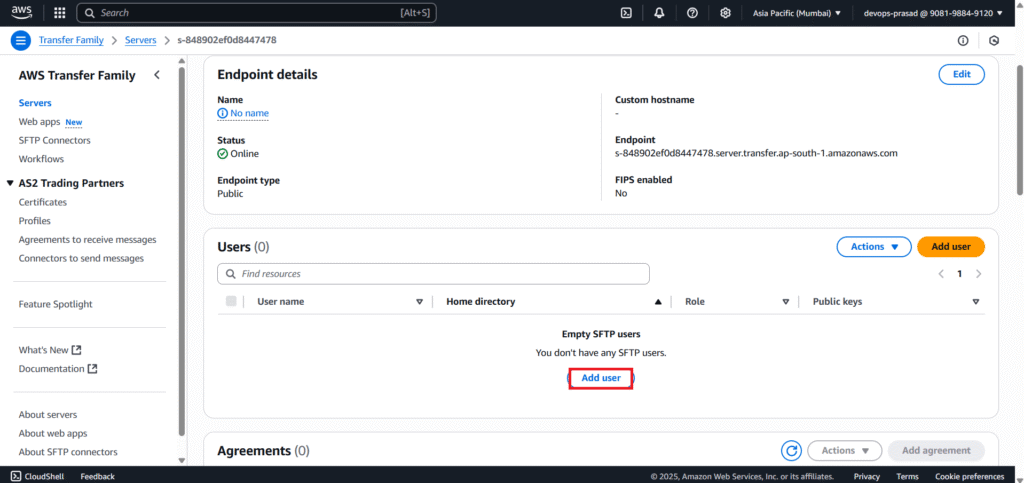Viewport: 1024px width, 483px height.
Task: Open Privacy footer link
Action: click(867, 476)
